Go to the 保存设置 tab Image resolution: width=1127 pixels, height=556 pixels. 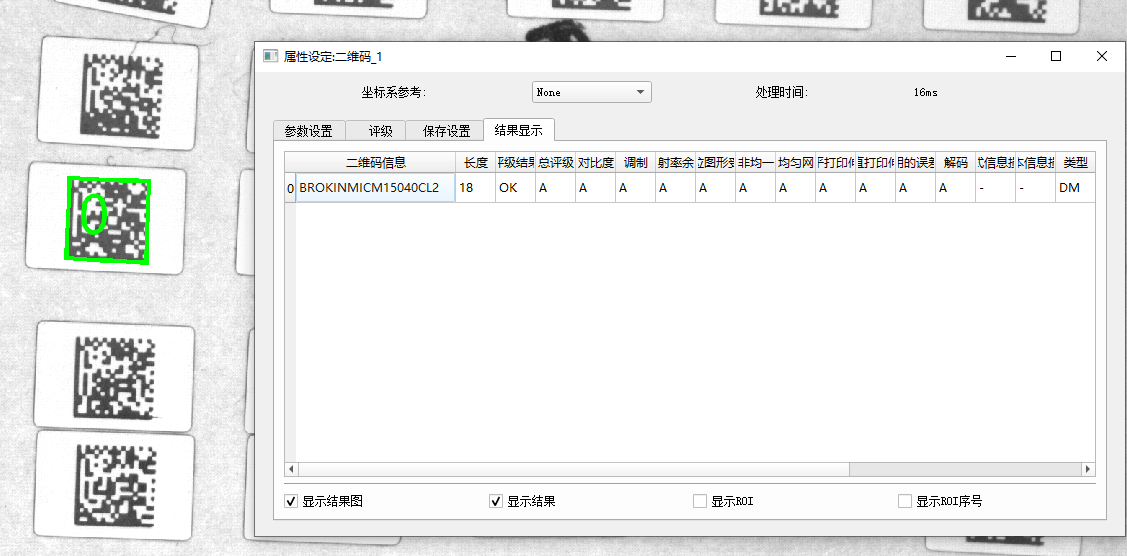(x=446, y=131)
